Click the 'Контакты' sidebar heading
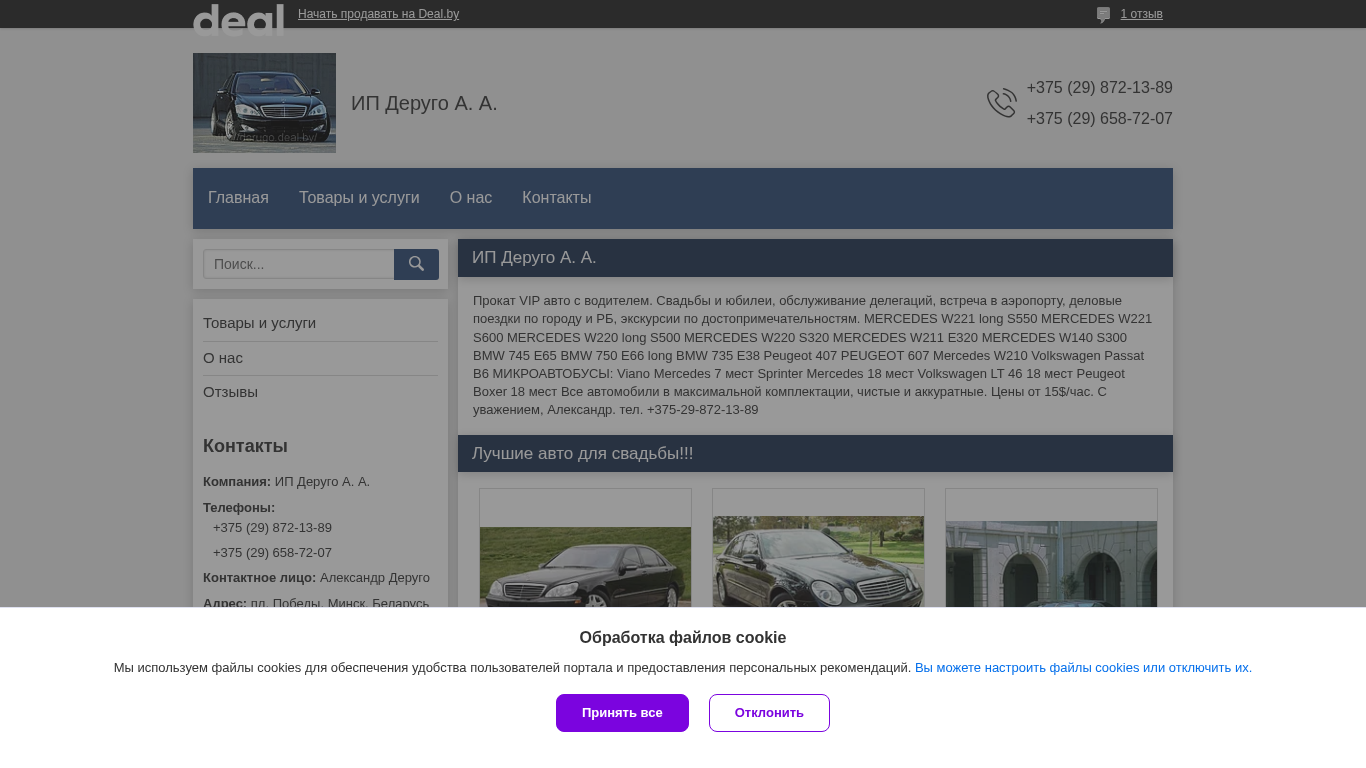Image resolution: width=1366 pixels, height=768 pixels. pos(245,446)
